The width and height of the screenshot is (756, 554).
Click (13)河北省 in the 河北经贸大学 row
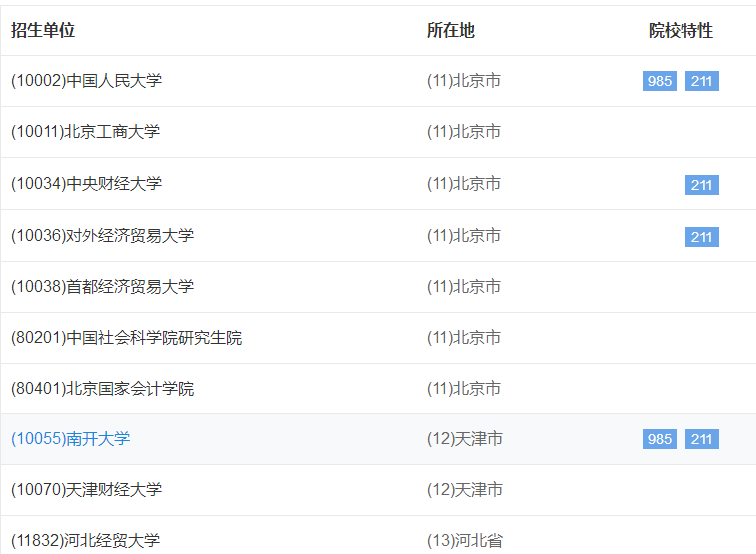(465, 540)
